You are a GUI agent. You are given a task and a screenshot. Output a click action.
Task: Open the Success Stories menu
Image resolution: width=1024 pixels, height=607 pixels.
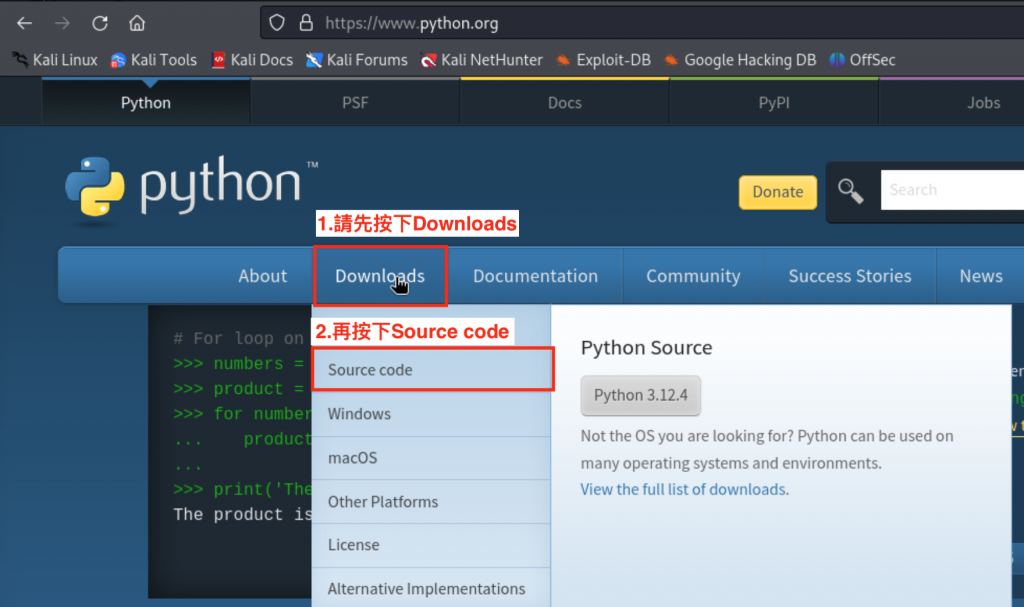(850, 276)
